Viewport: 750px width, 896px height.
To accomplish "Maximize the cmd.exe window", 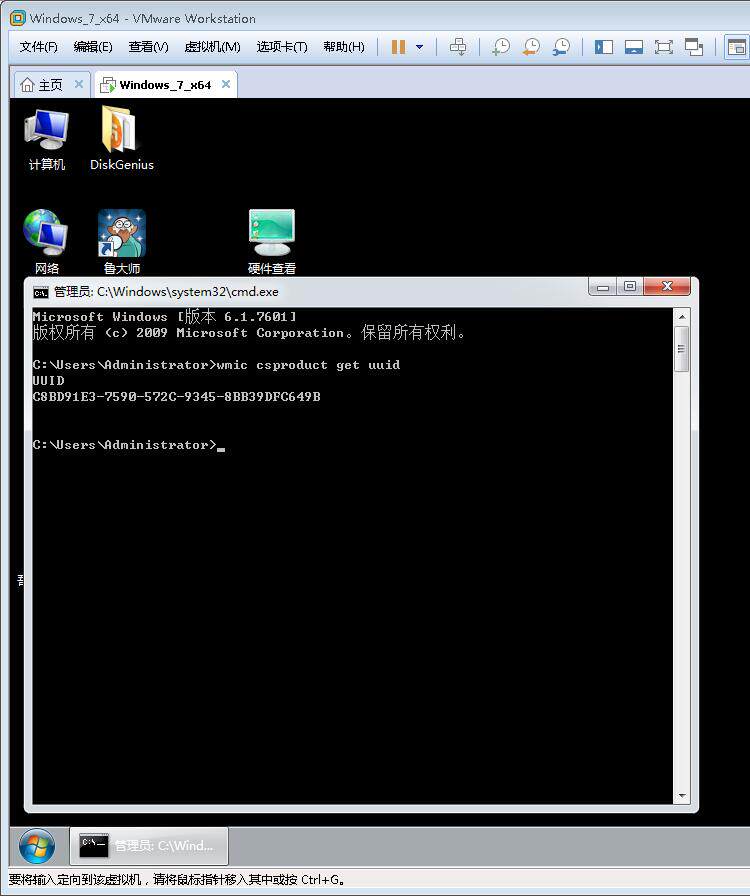I will tap(630, 286).
